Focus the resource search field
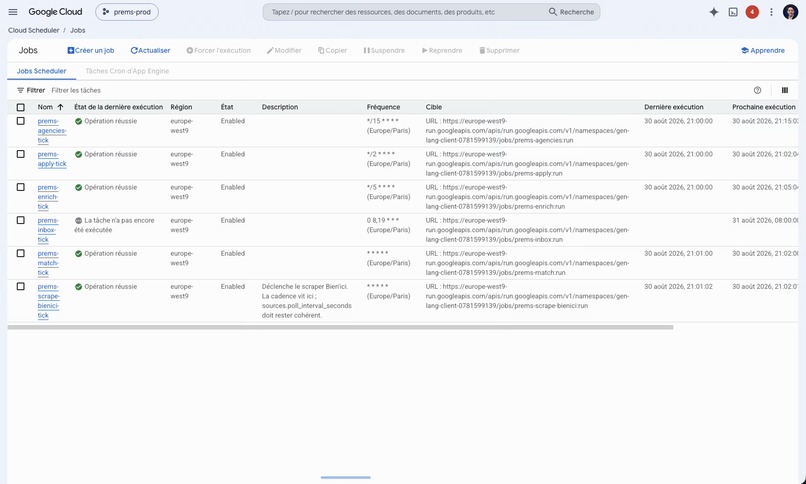Image resolution: width=806 pixels, height=484 pixels. tap(406, 12)
